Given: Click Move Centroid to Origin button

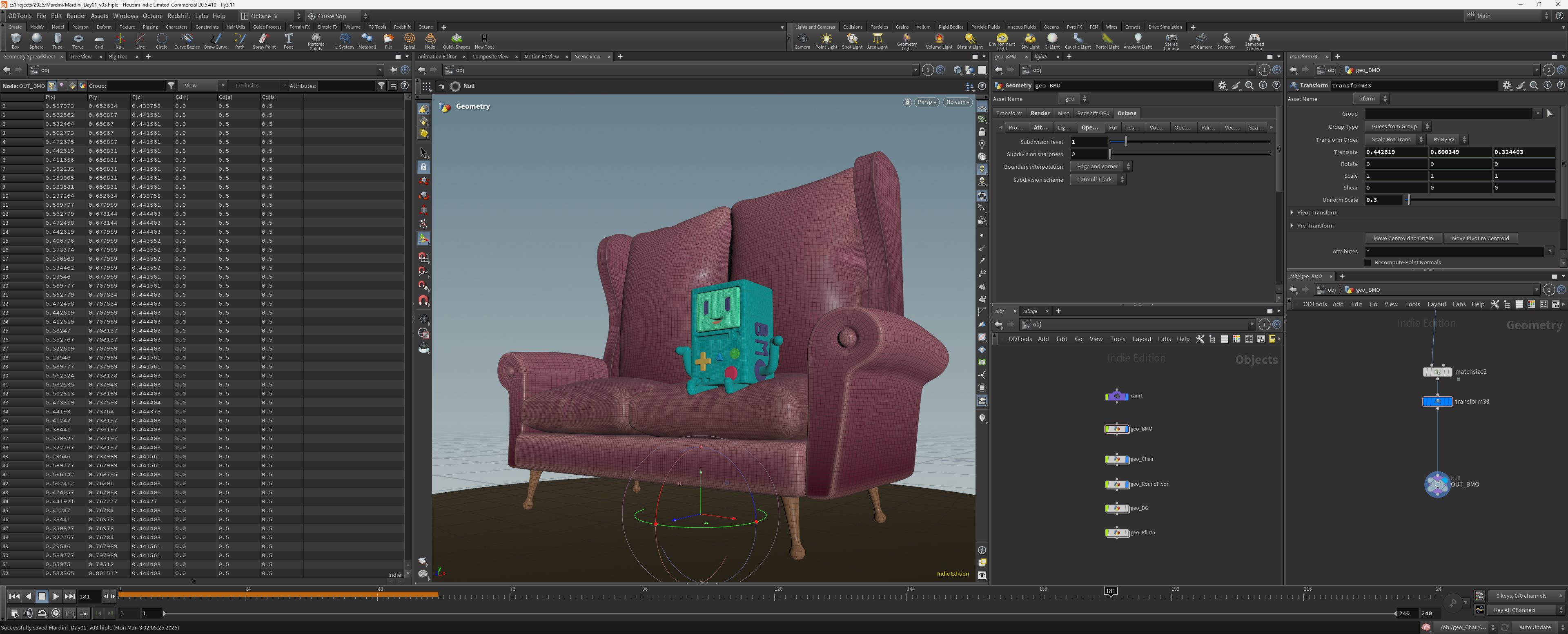Looking at the screenshot, I should point(1403,238).
